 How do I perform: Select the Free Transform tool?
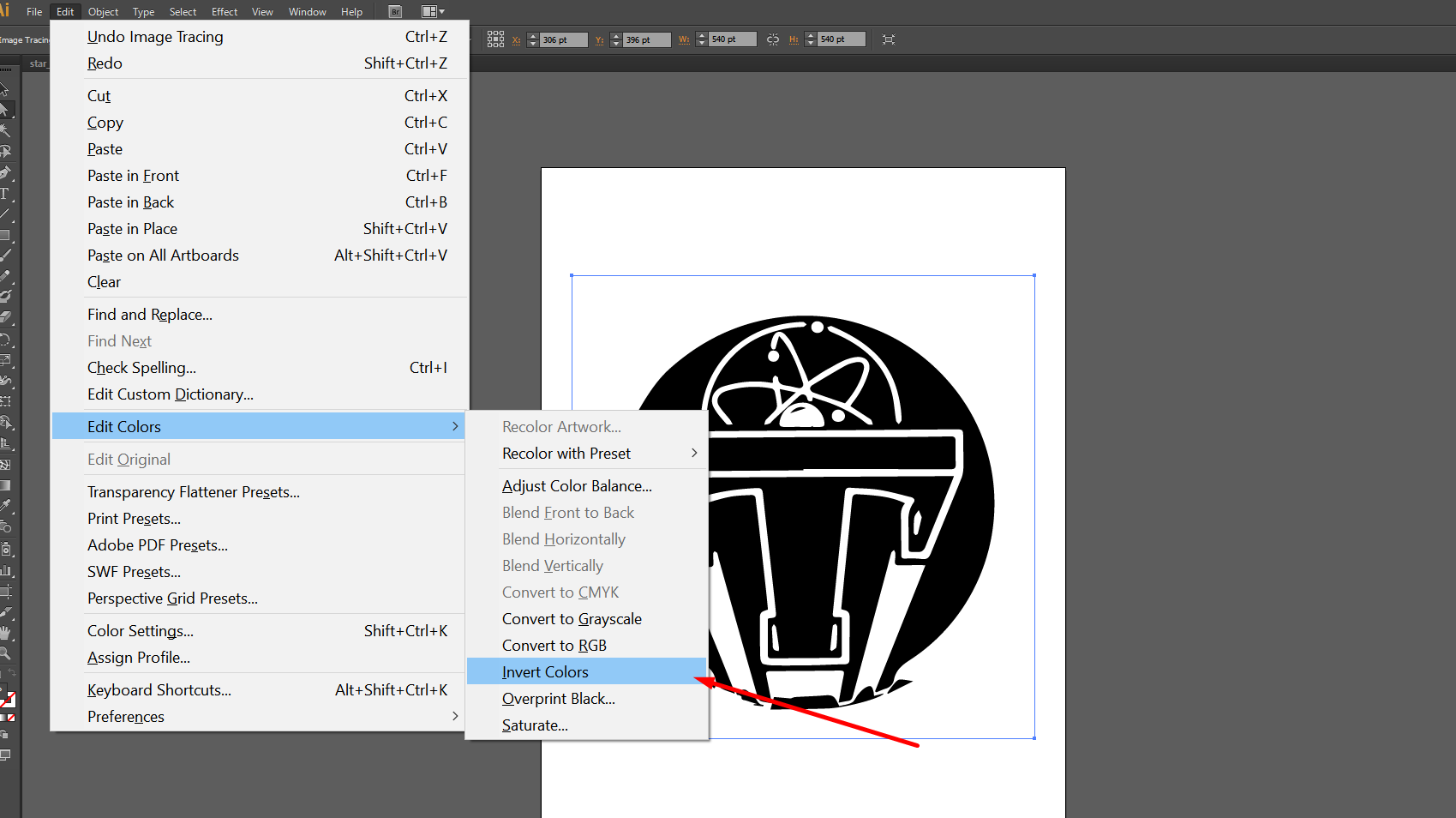pyautogui.click(x=5, y=401)
